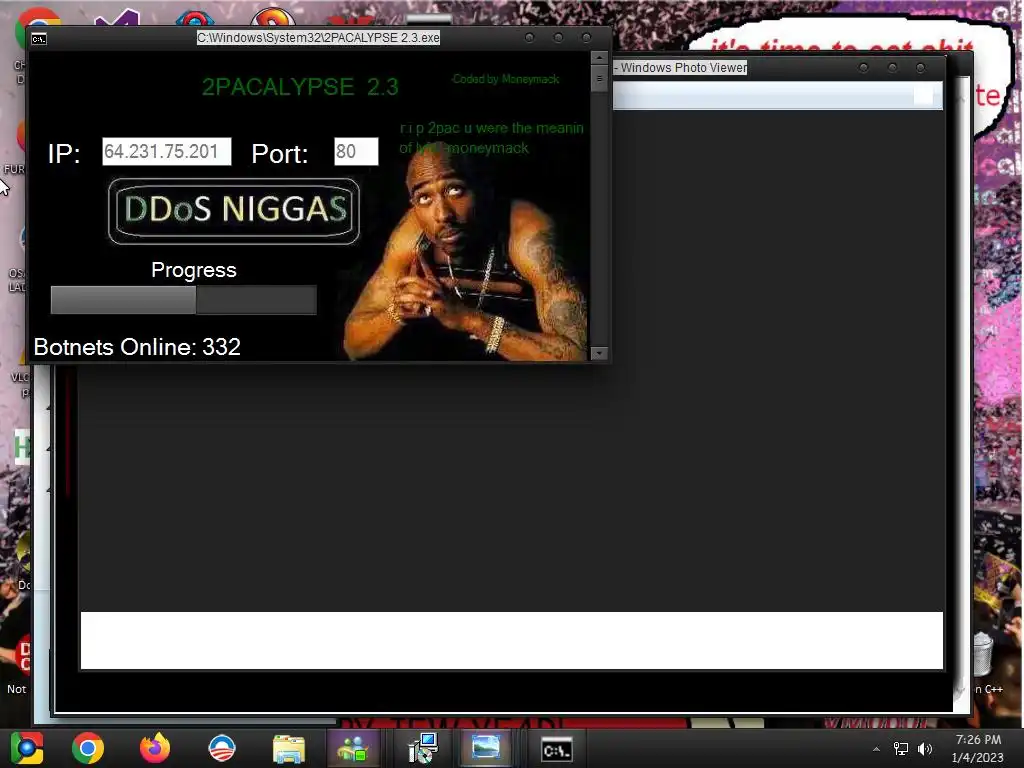Launch Firefox from the taskbar
1024x768 pixels.
[x=155, y=748]
